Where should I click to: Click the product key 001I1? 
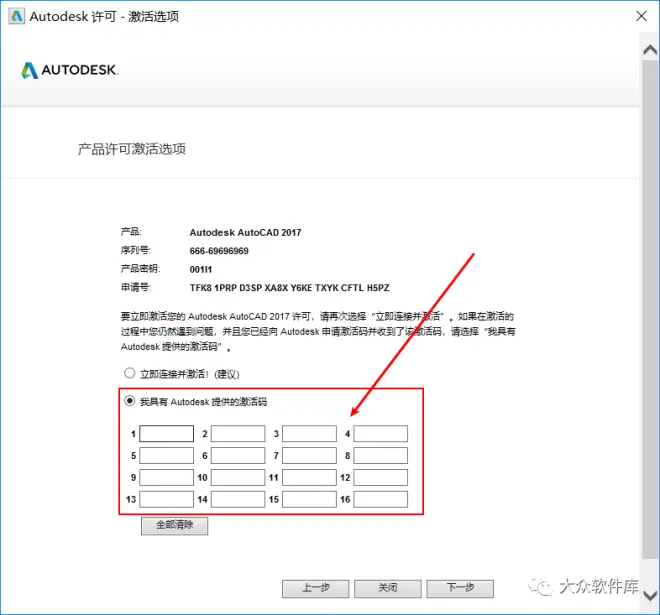coord(201,269)
